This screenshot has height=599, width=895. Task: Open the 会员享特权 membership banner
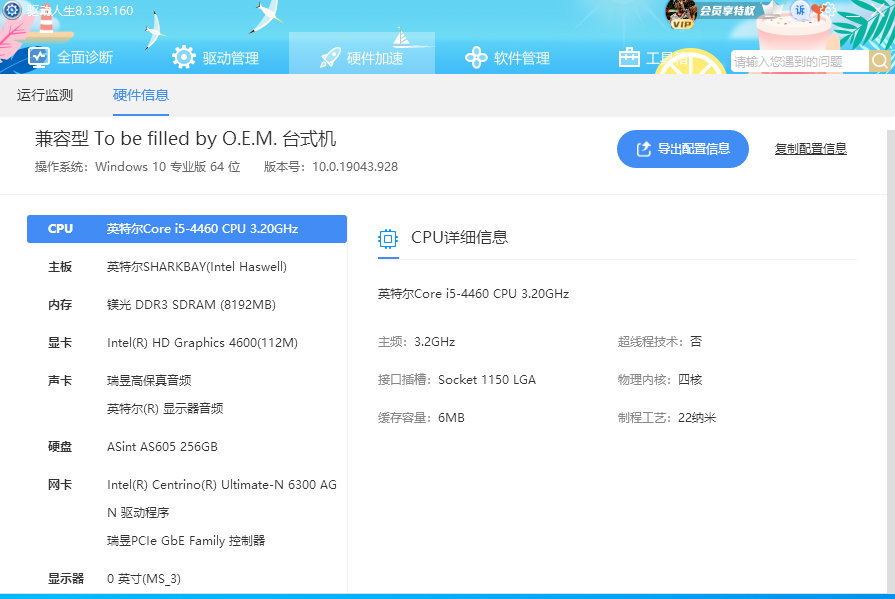coord(728,11)
